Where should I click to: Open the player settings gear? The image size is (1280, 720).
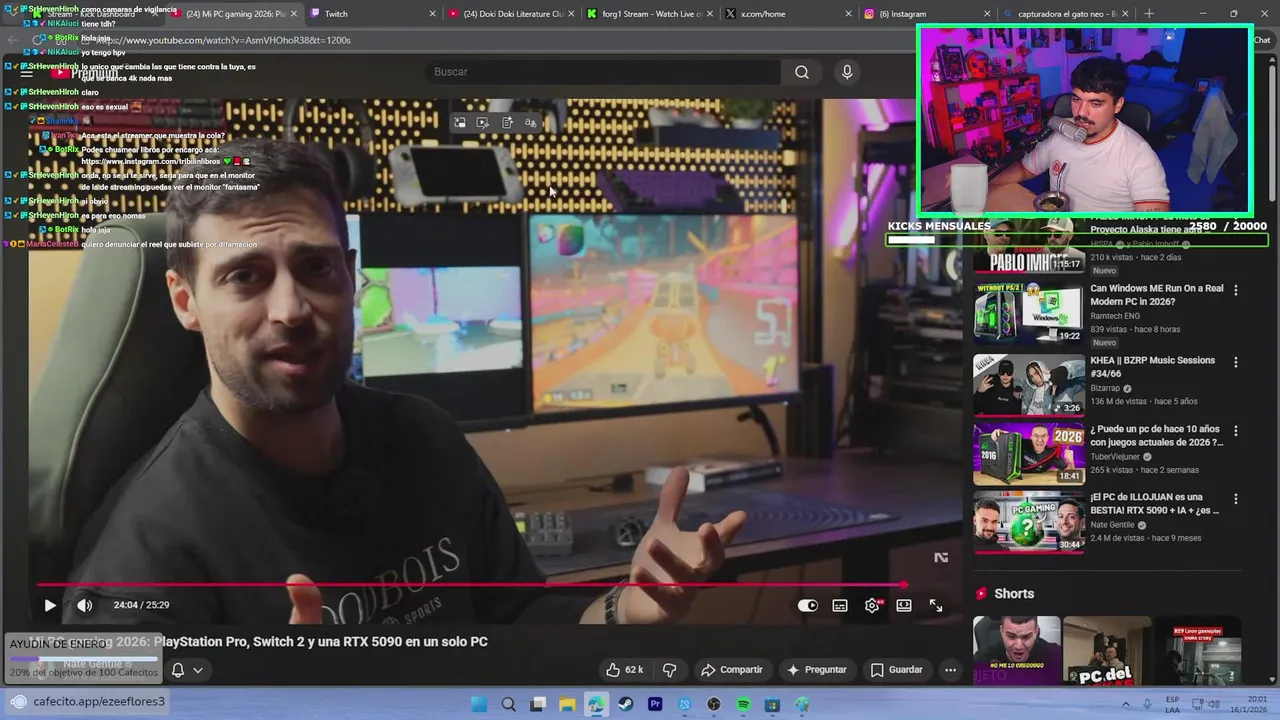coord(872,605)
